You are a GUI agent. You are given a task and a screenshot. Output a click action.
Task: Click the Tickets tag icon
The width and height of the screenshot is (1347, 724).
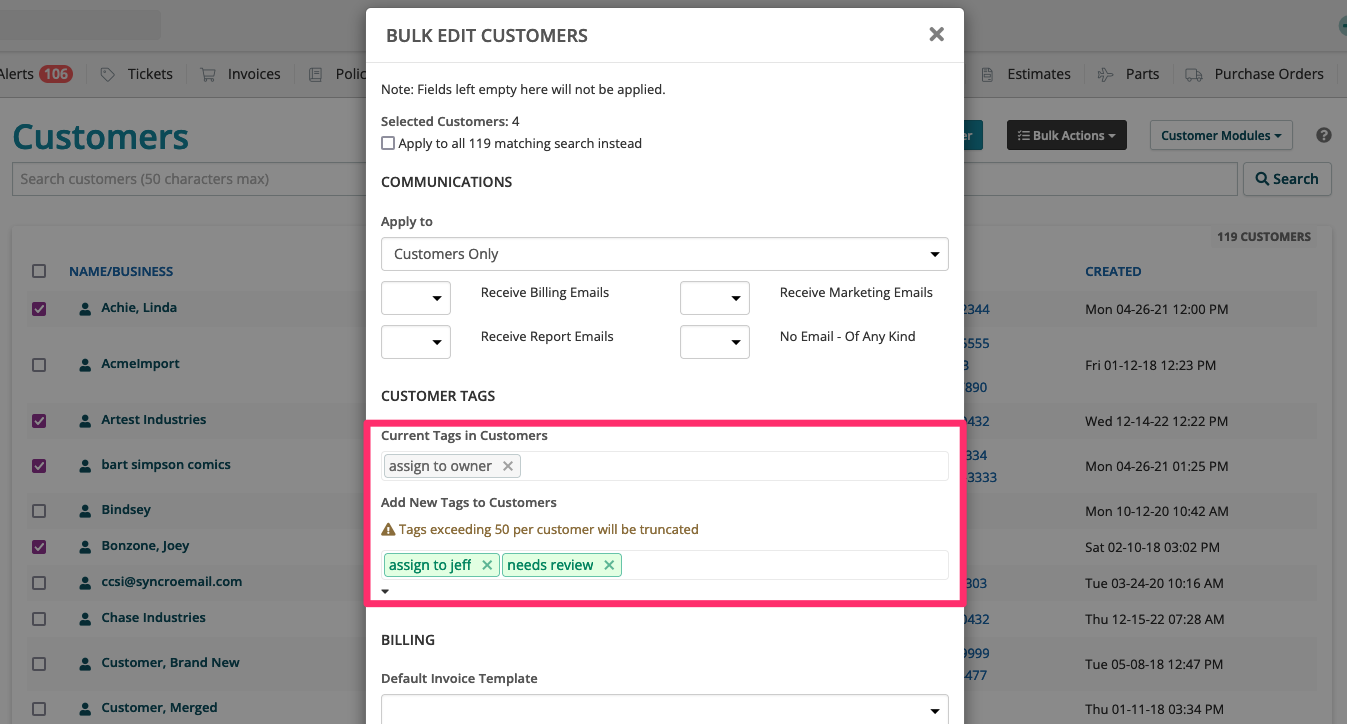(108, 74)
